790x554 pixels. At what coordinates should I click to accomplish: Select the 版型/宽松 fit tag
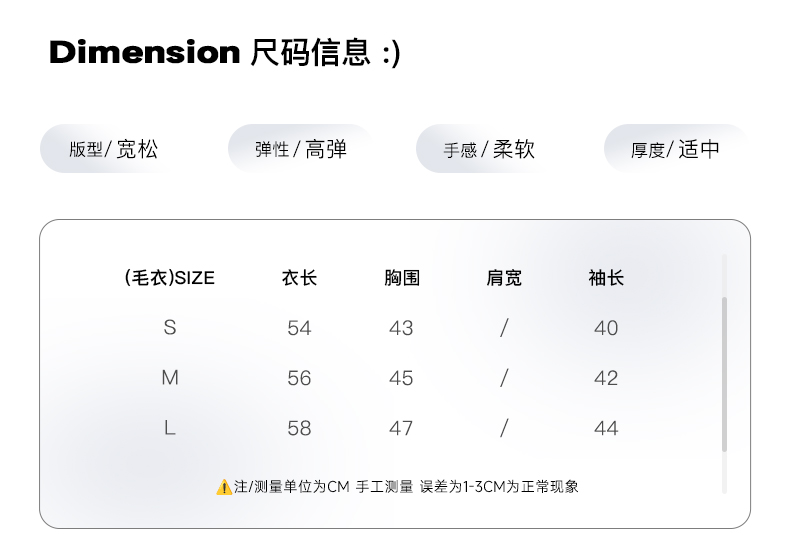pos(113,149)
